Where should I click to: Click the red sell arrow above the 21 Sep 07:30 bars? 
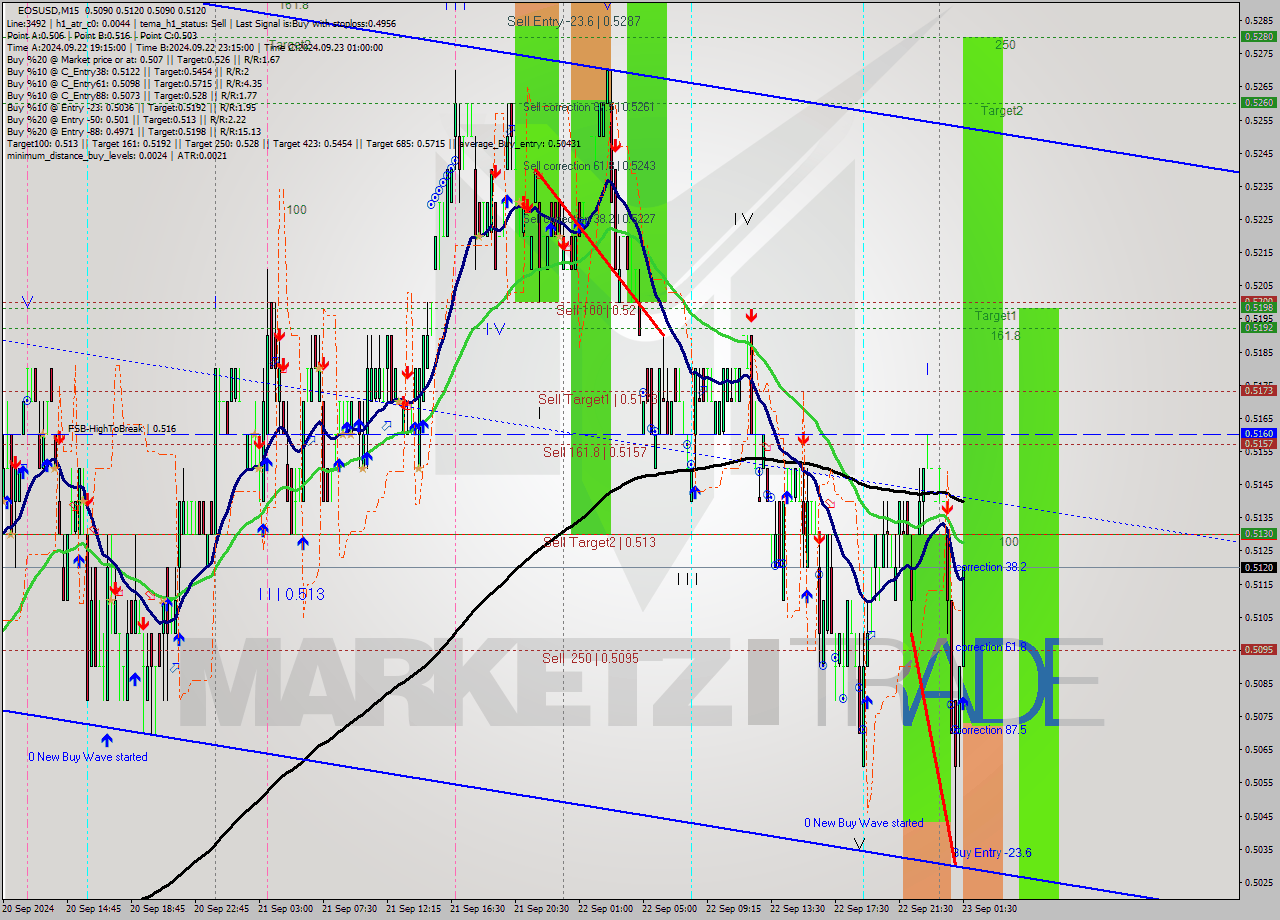408,375
